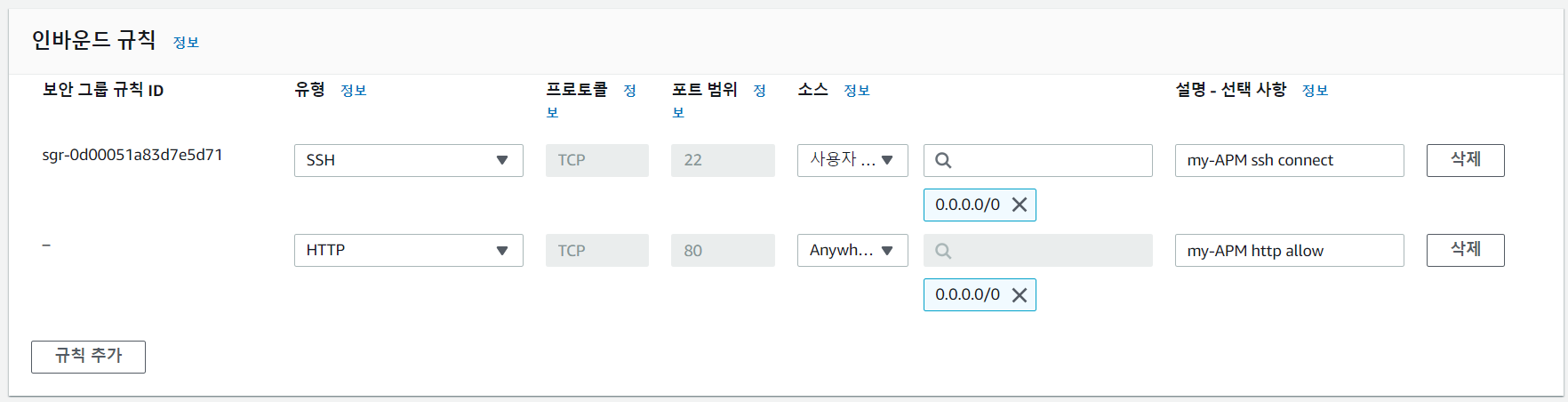Click the SSH rule source search field

coord(1038,160)
